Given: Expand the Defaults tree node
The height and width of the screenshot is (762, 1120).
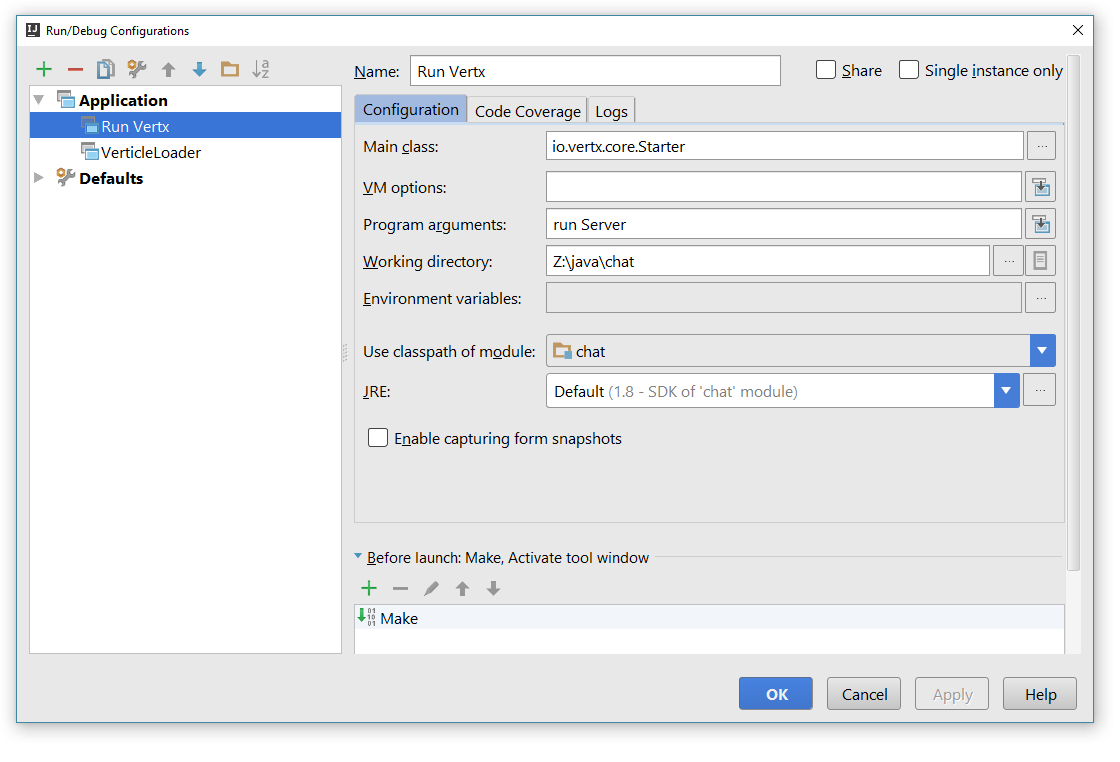Looking at the screenshot, I should (39, 178).
